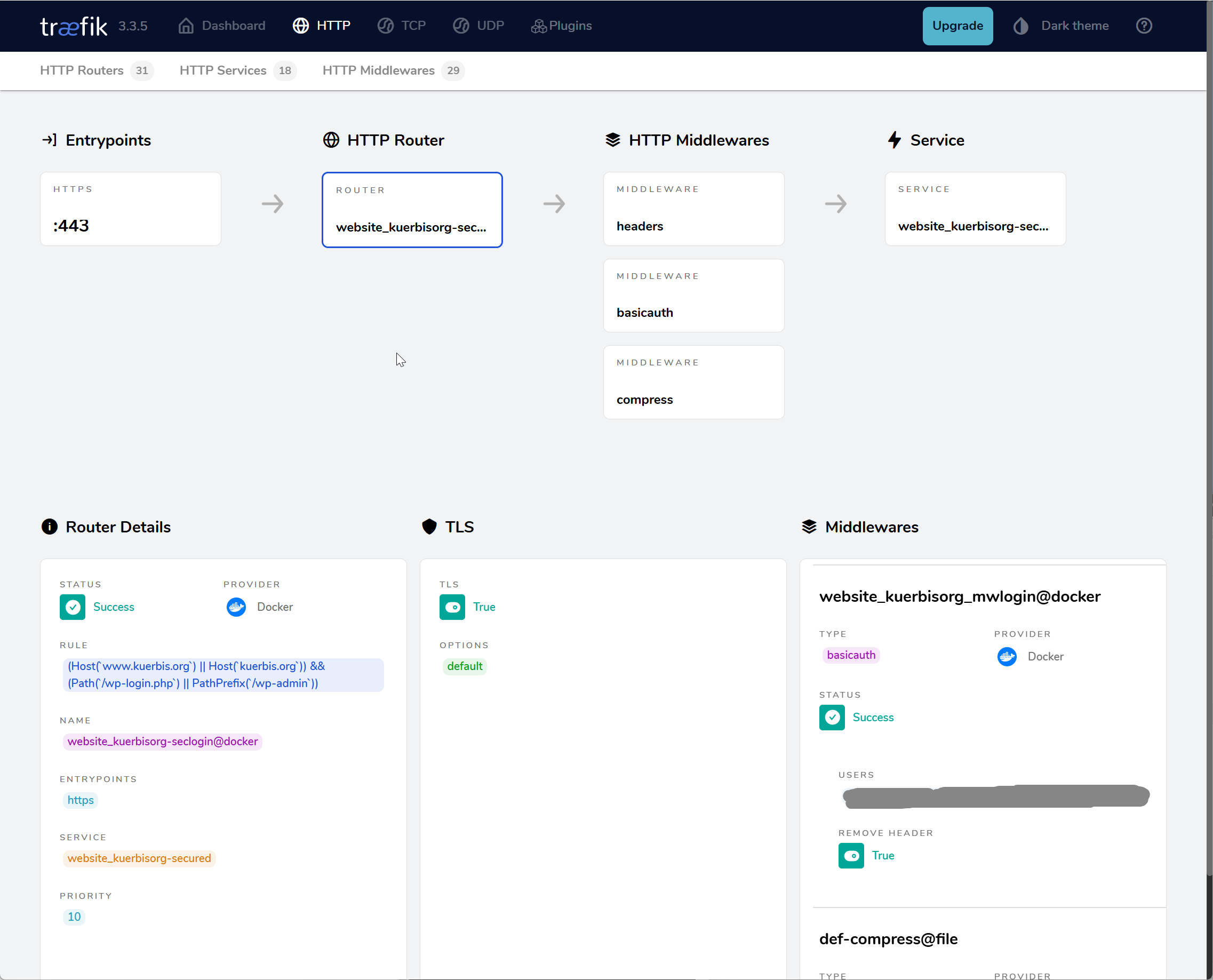Click the HTTP globe icon in navbar
The width and height of the screenshot is (1213, 980).
click(301, 26)
